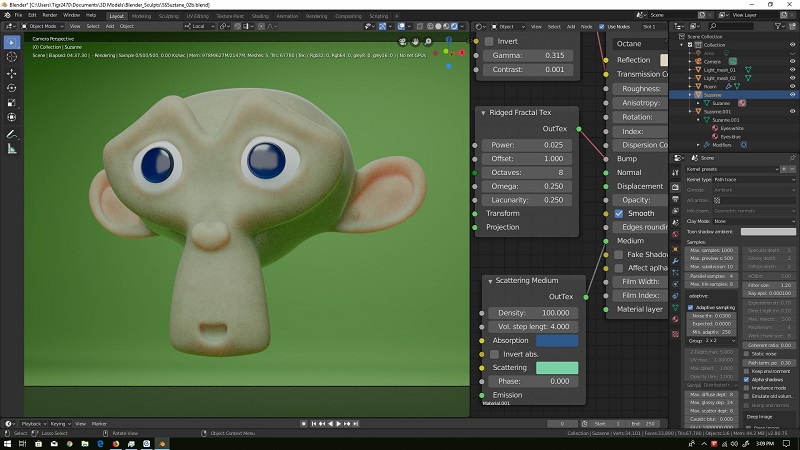Viewport: 800px width, 450px height.
Task: Click the Absorption blue color swatch
Action: click(x=557, y=340)
